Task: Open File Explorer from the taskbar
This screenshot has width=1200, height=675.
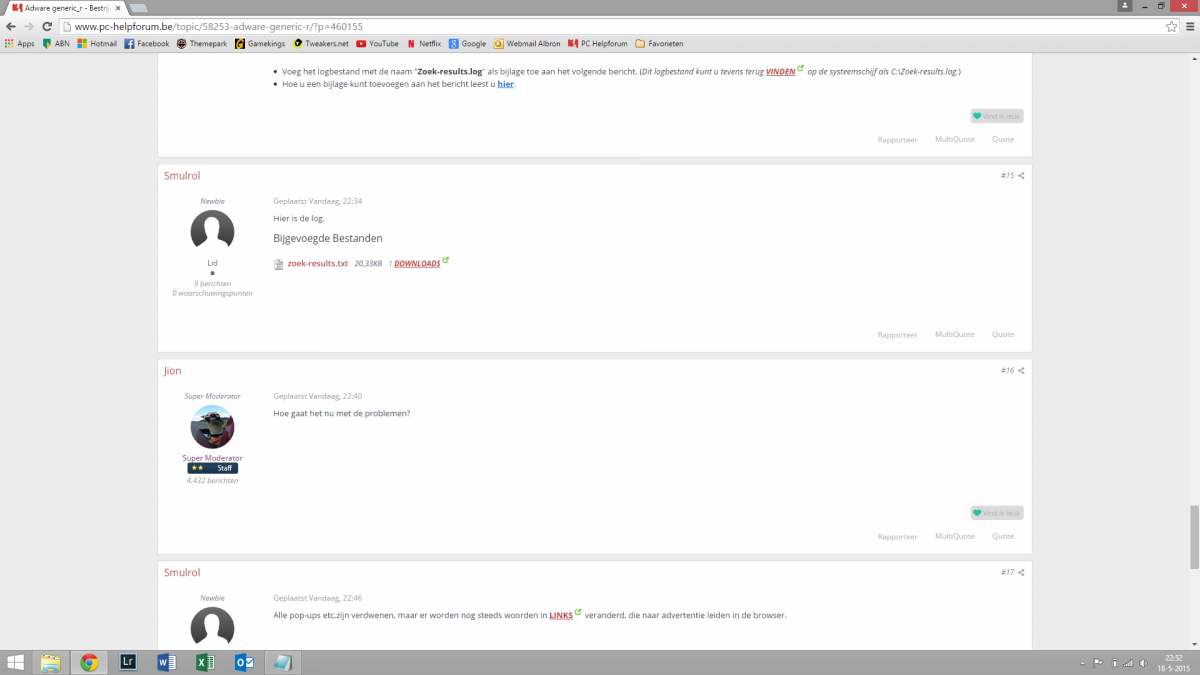Action: [51, 662]
